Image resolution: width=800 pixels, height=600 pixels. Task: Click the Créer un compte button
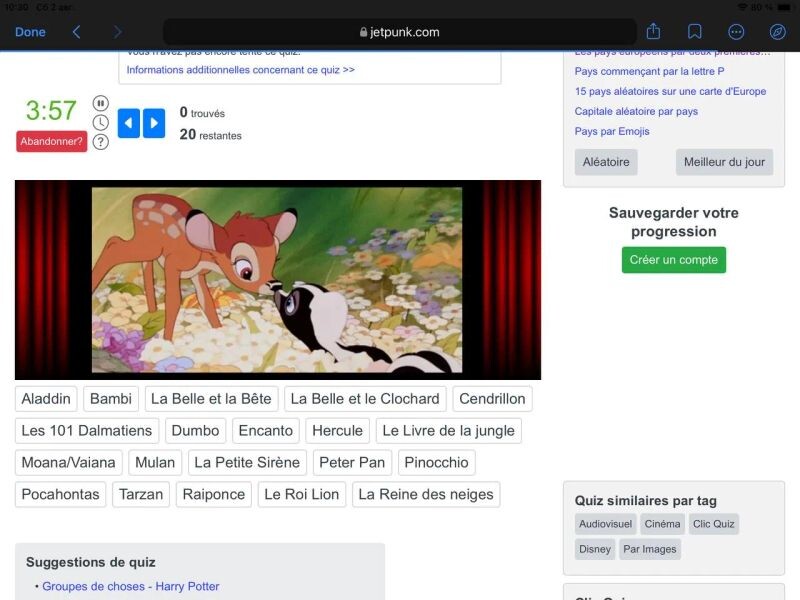(x=673, y=260)
